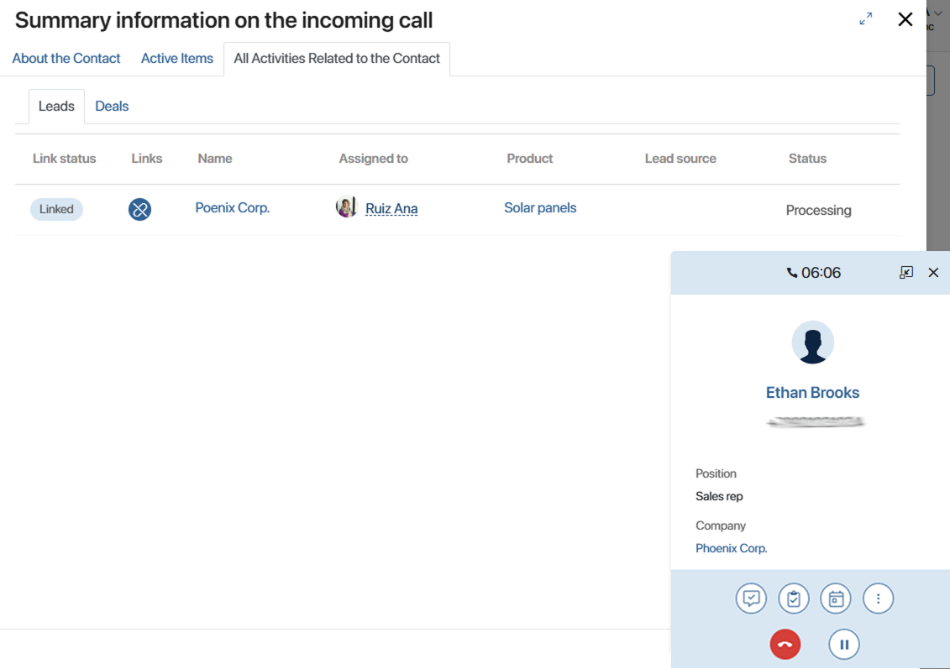This screenshot has height=669, width=950.
Task: Open the Solar panels product link
Action: 540,208
